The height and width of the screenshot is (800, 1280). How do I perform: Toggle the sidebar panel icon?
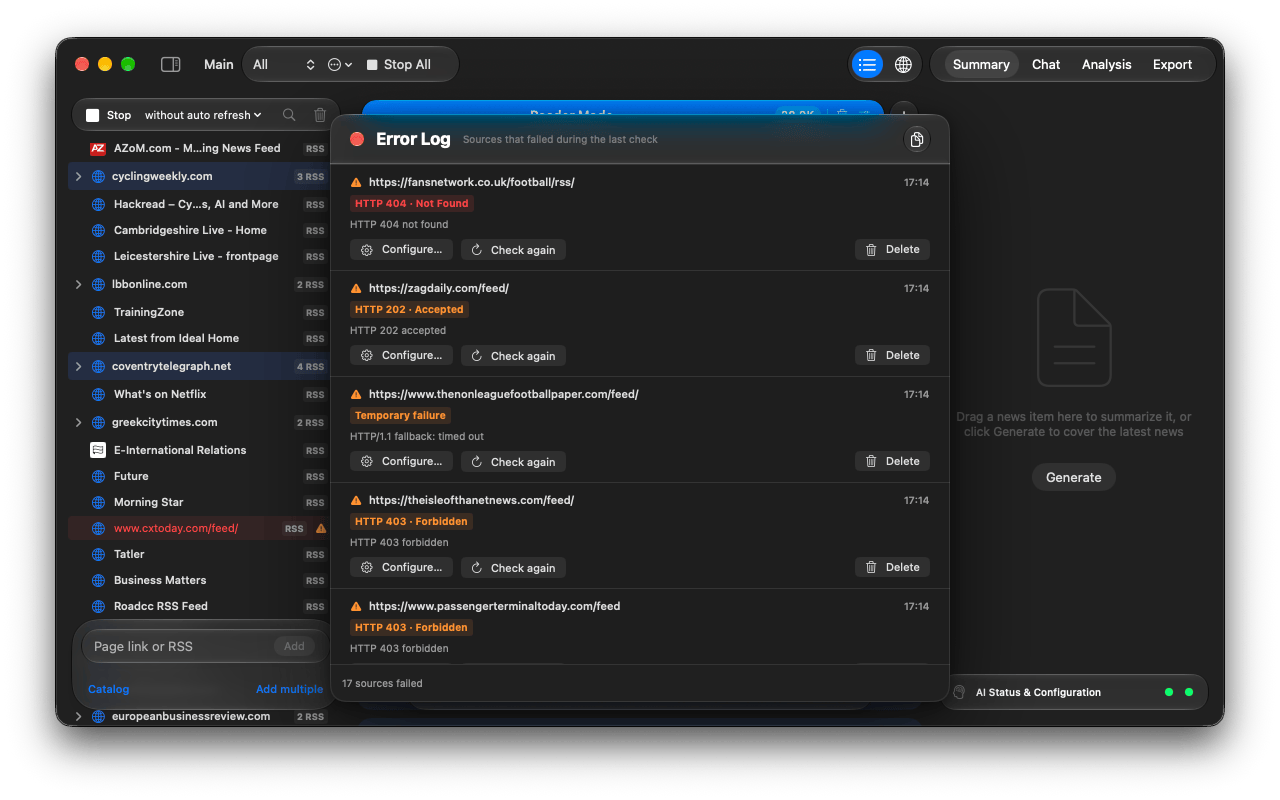[170, 64]
